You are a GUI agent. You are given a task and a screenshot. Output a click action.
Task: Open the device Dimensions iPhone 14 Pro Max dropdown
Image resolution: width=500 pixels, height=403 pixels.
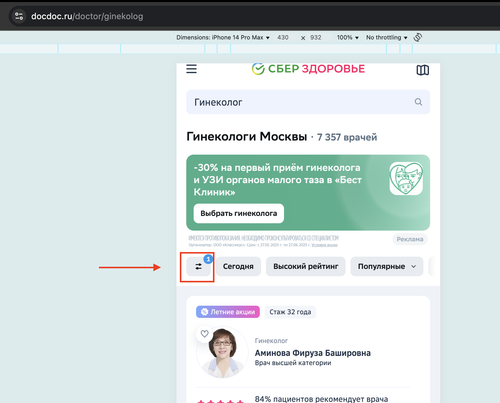pyautogui.click(x=223, y=37)
